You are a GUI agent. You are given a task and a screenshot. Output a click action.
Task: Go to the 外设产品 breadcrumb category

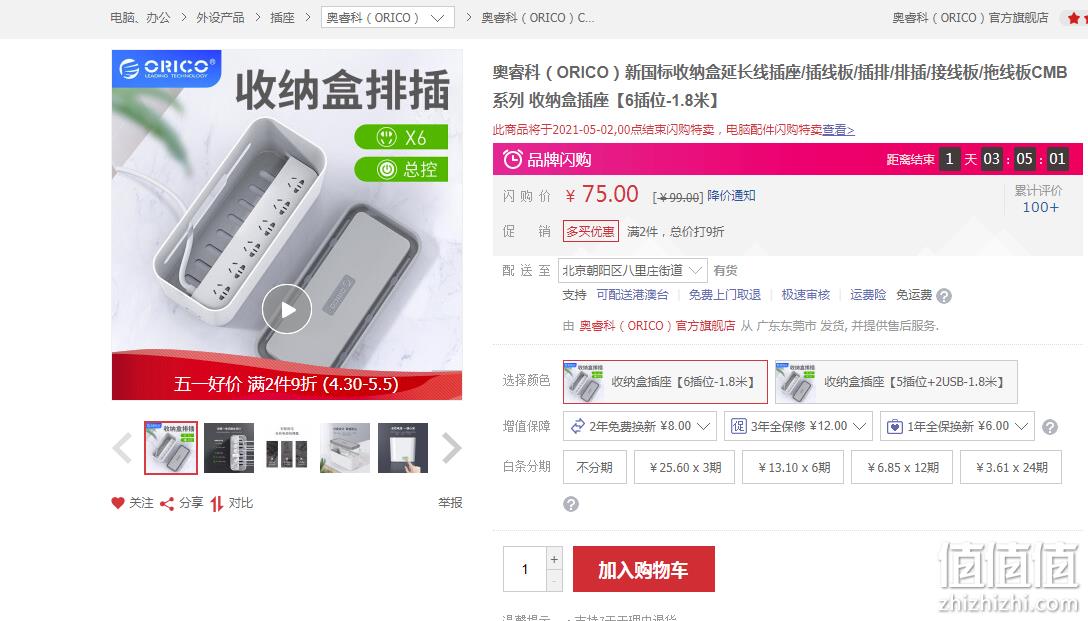click(x=220, y=17)
